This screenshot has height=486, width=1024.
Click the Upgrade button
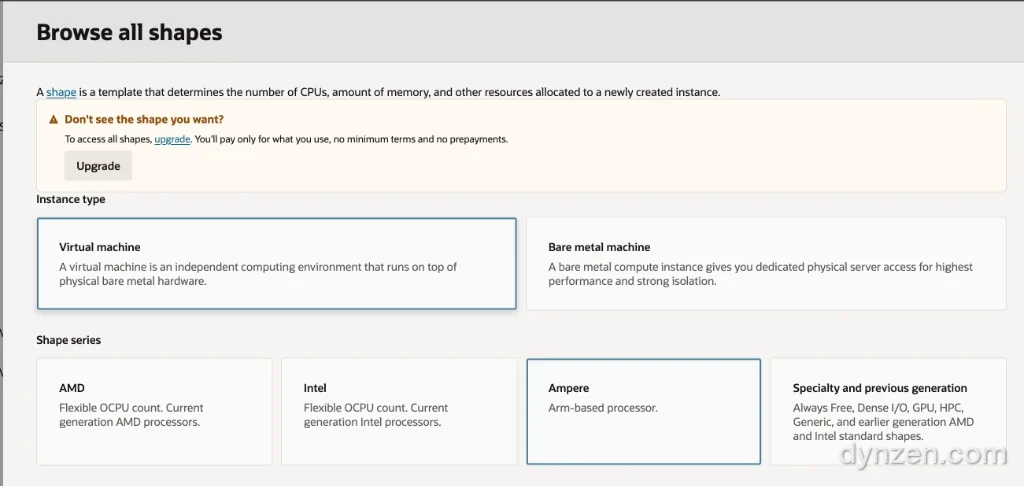pos(98,166)
